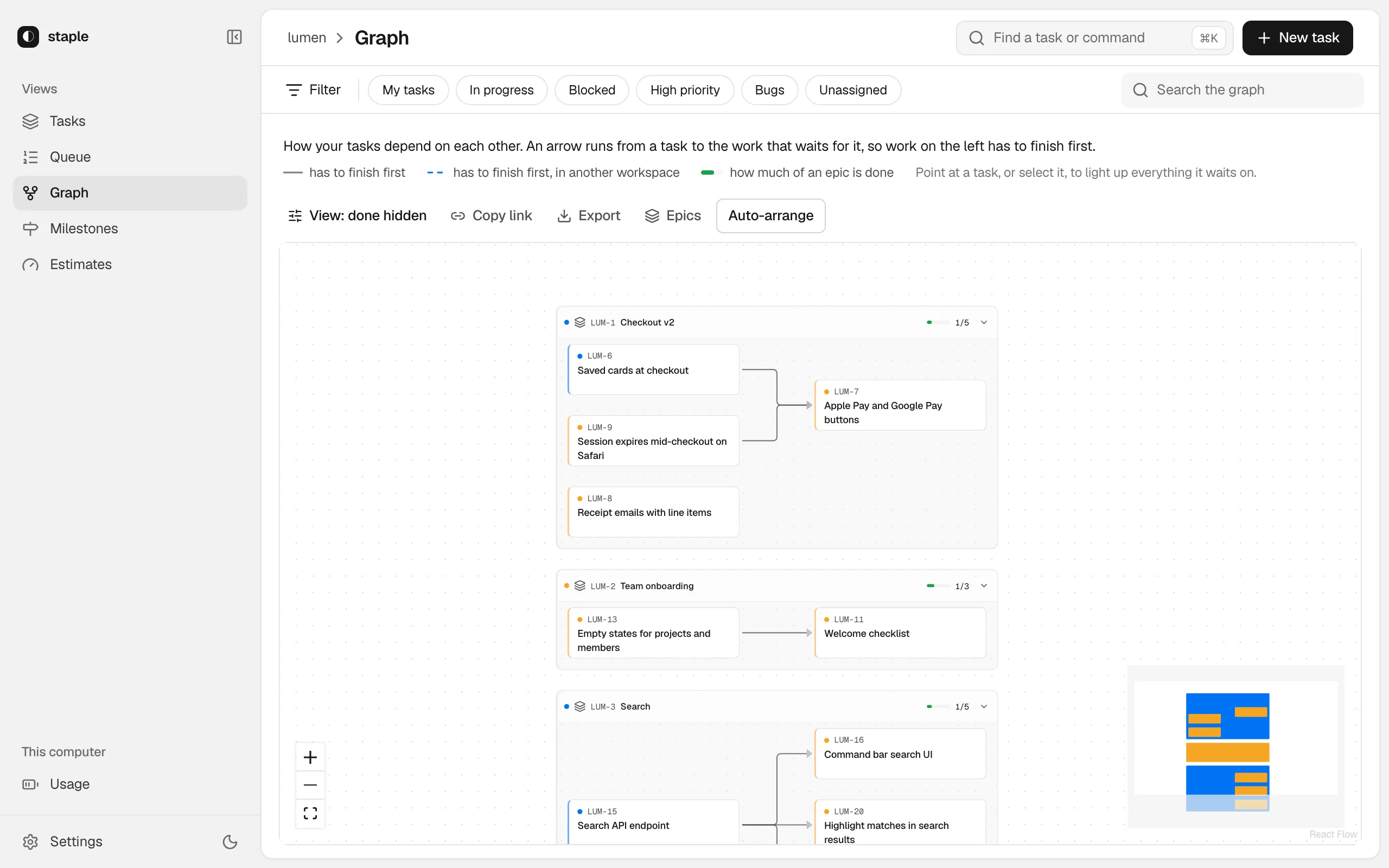1389x868 pixels.
Task: Toggle the High priority filter chip
Action: coord(685,90)
